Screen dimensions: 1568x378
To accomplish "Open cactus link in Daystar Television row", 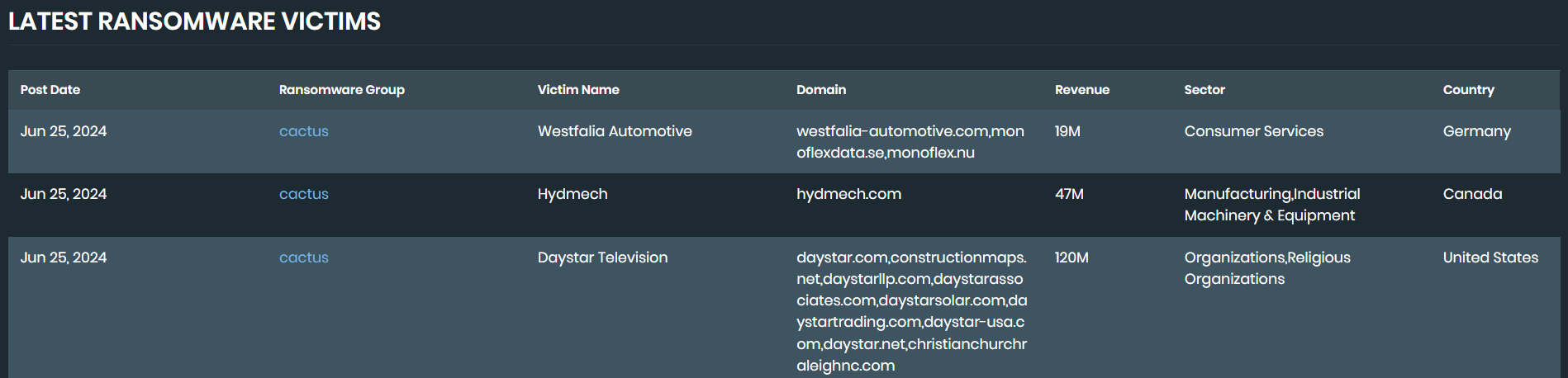I will pos(303,258).
